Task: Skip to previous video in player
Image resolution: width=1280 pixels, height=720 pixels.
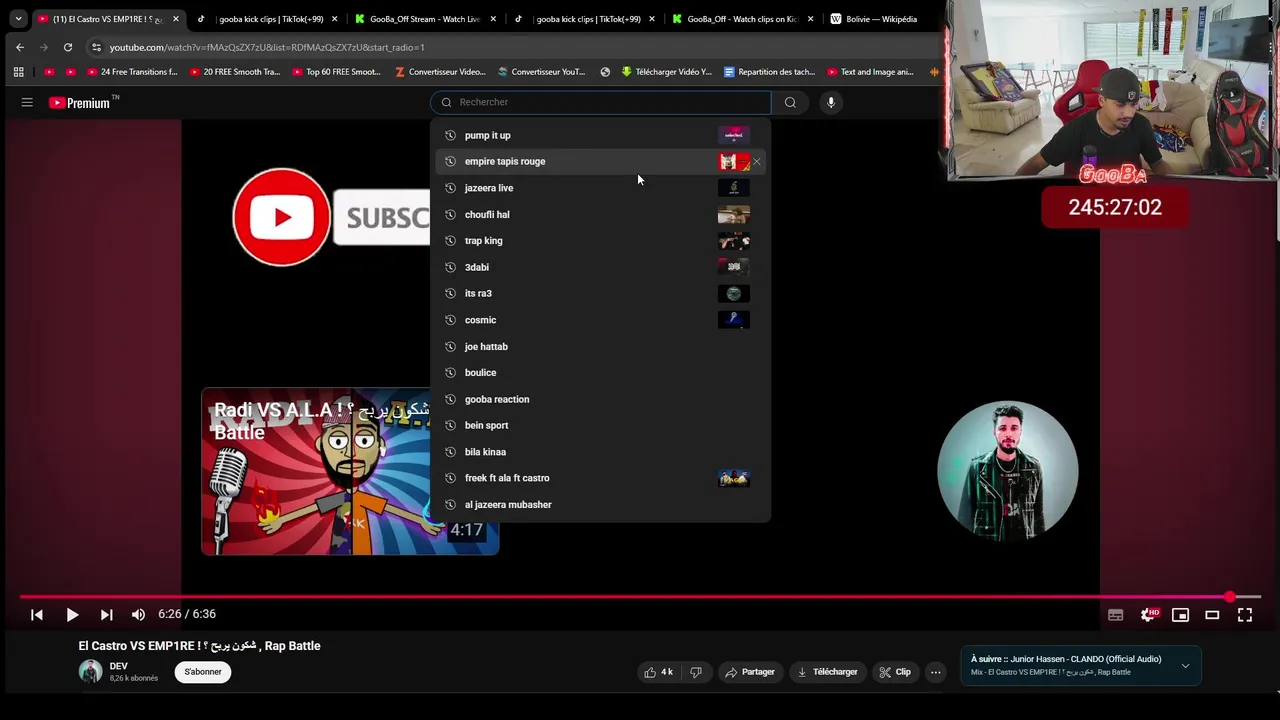Action: pos(37,615)
